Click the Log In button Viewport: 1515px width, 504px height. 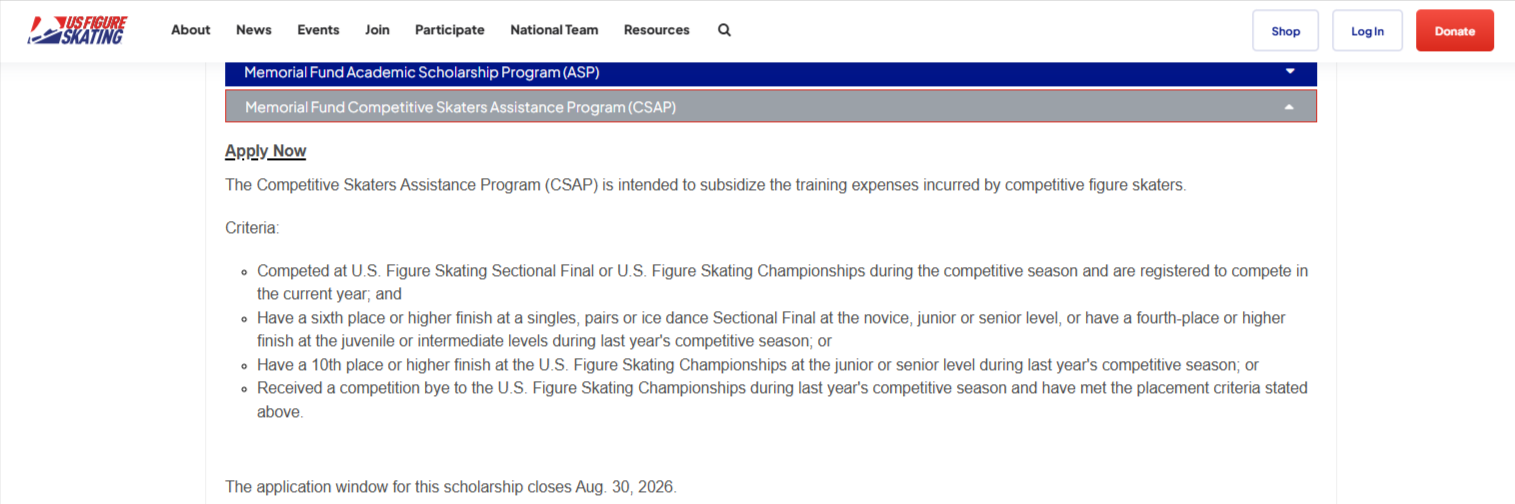click(x=1367, y=31)
